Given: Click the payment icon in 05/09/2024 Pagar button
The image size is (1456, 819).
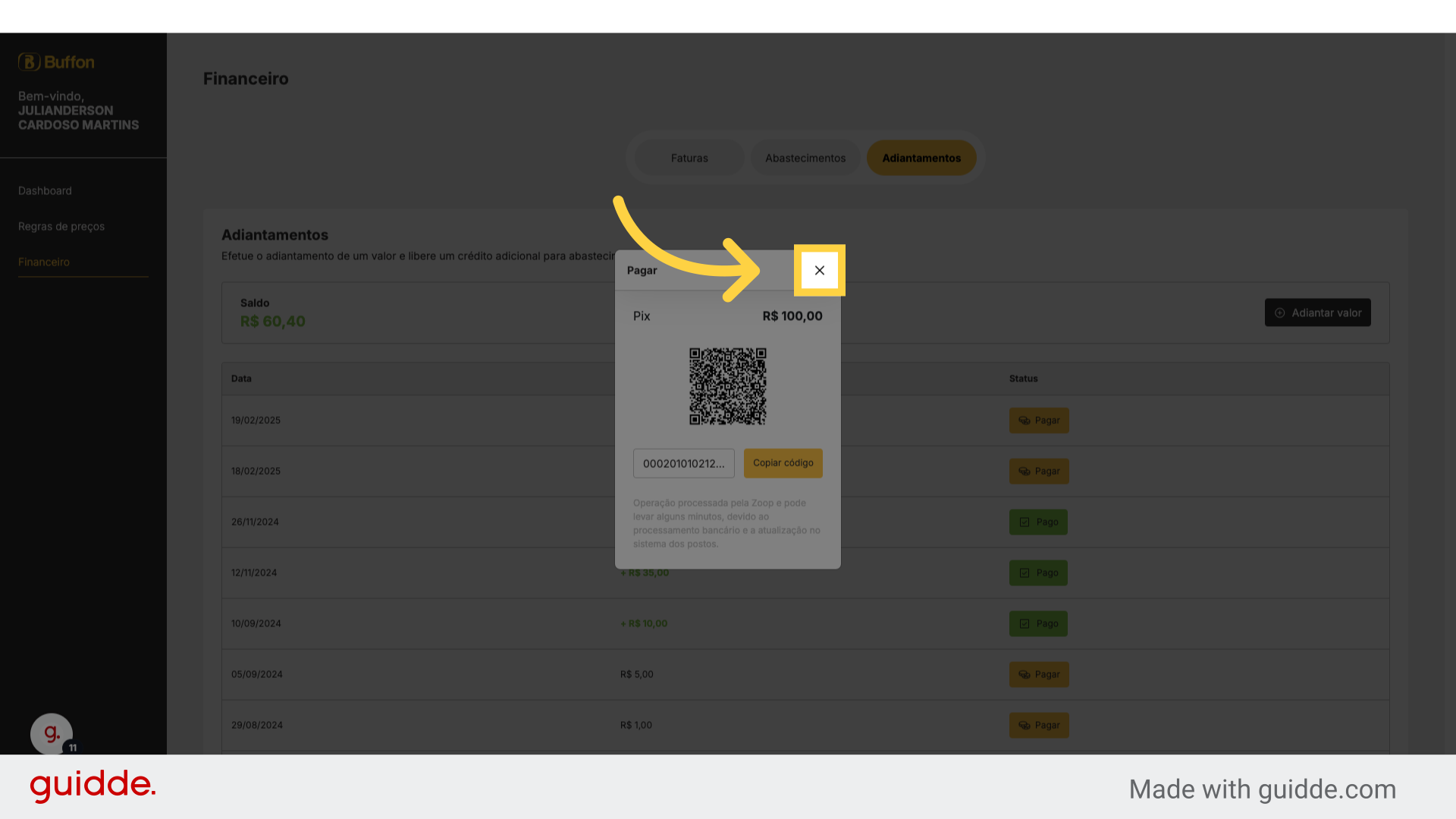Looking at the screenshot, I should coord(1024,674).
